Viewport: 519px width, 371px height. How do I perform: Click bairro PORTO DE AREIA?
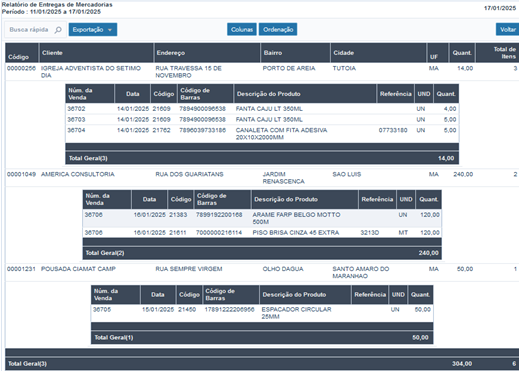click(x=289, y=68)
